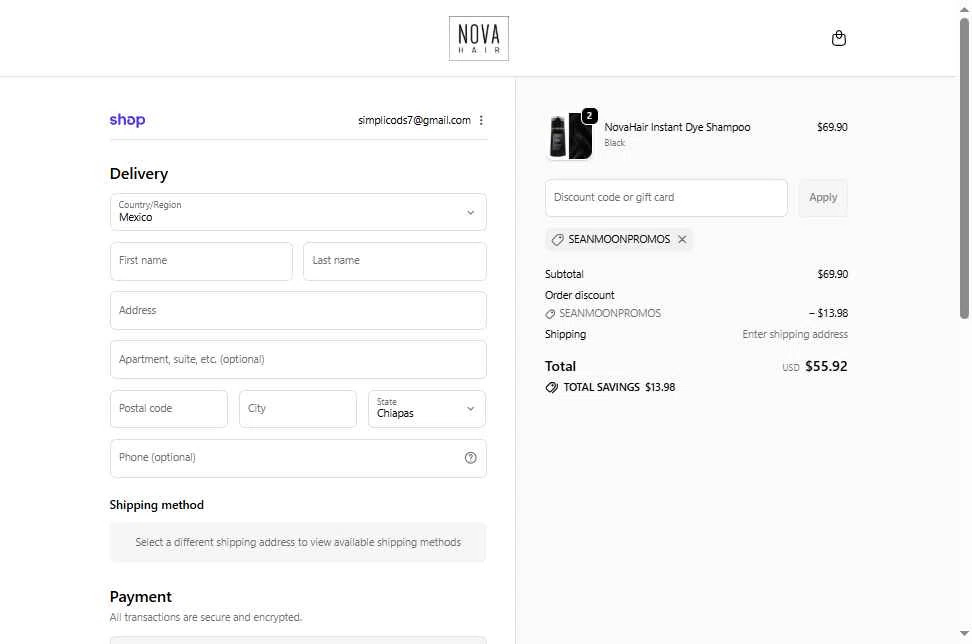Image resolution: width=972 pixels, height=644 pixels.
Task: Click the - $13.98 discount amount
Action: click(x=828, y=314)
